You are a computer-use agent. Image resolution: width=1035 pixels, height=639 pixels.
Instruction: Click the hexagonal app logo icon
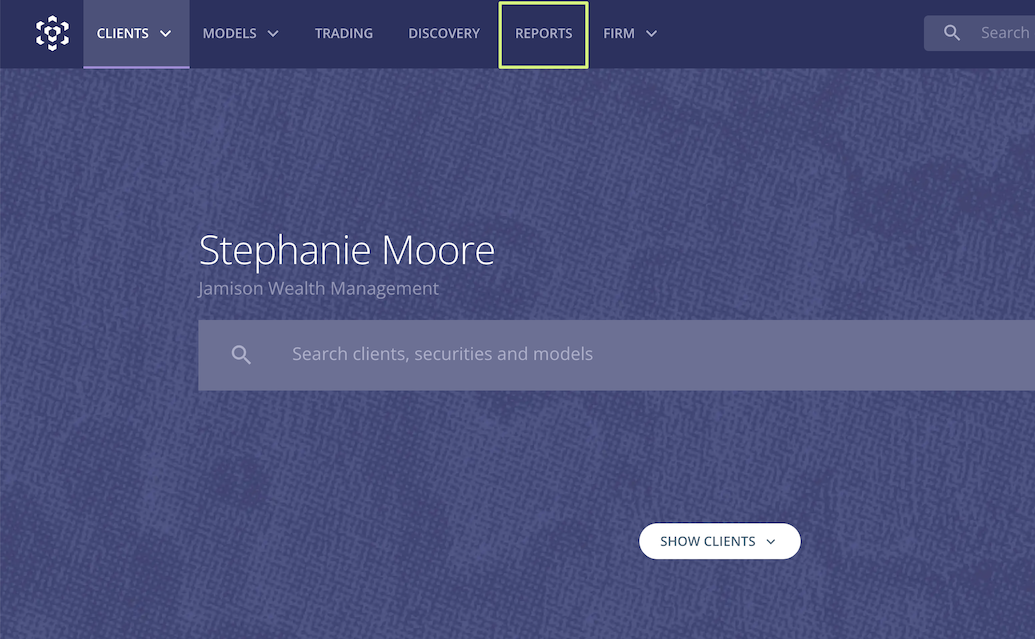[x=52, y=33]
